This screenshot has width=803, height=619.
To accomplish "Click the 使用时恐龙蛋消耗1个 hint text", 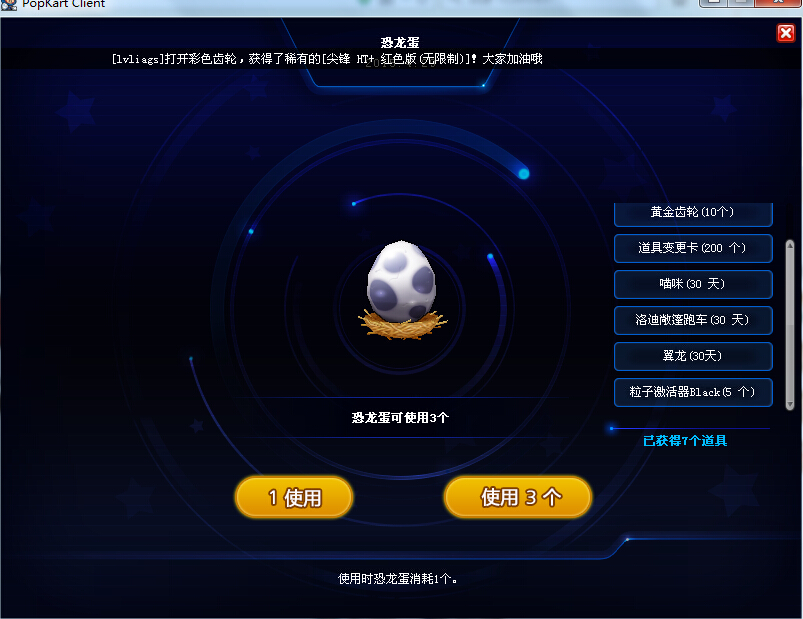I will pyautogui.click(x=397, y=579).
